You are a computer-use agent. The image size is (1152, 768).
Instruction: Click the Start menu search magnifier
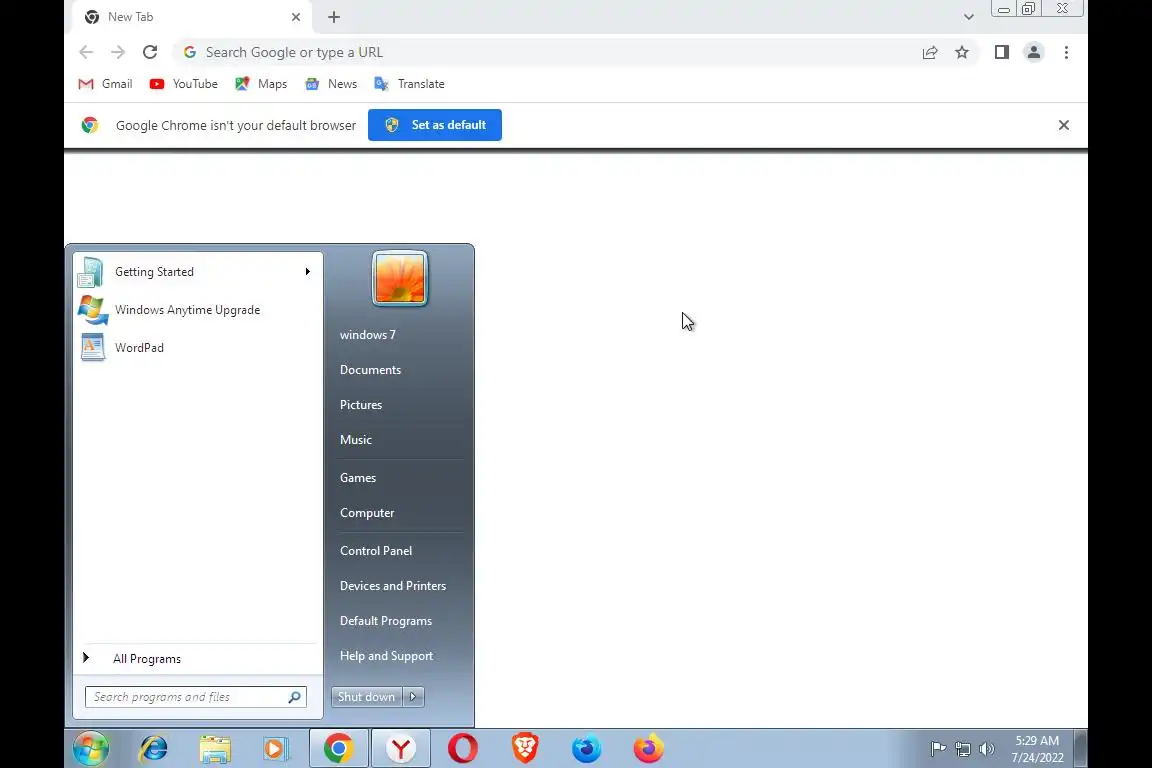pos(295,697)
